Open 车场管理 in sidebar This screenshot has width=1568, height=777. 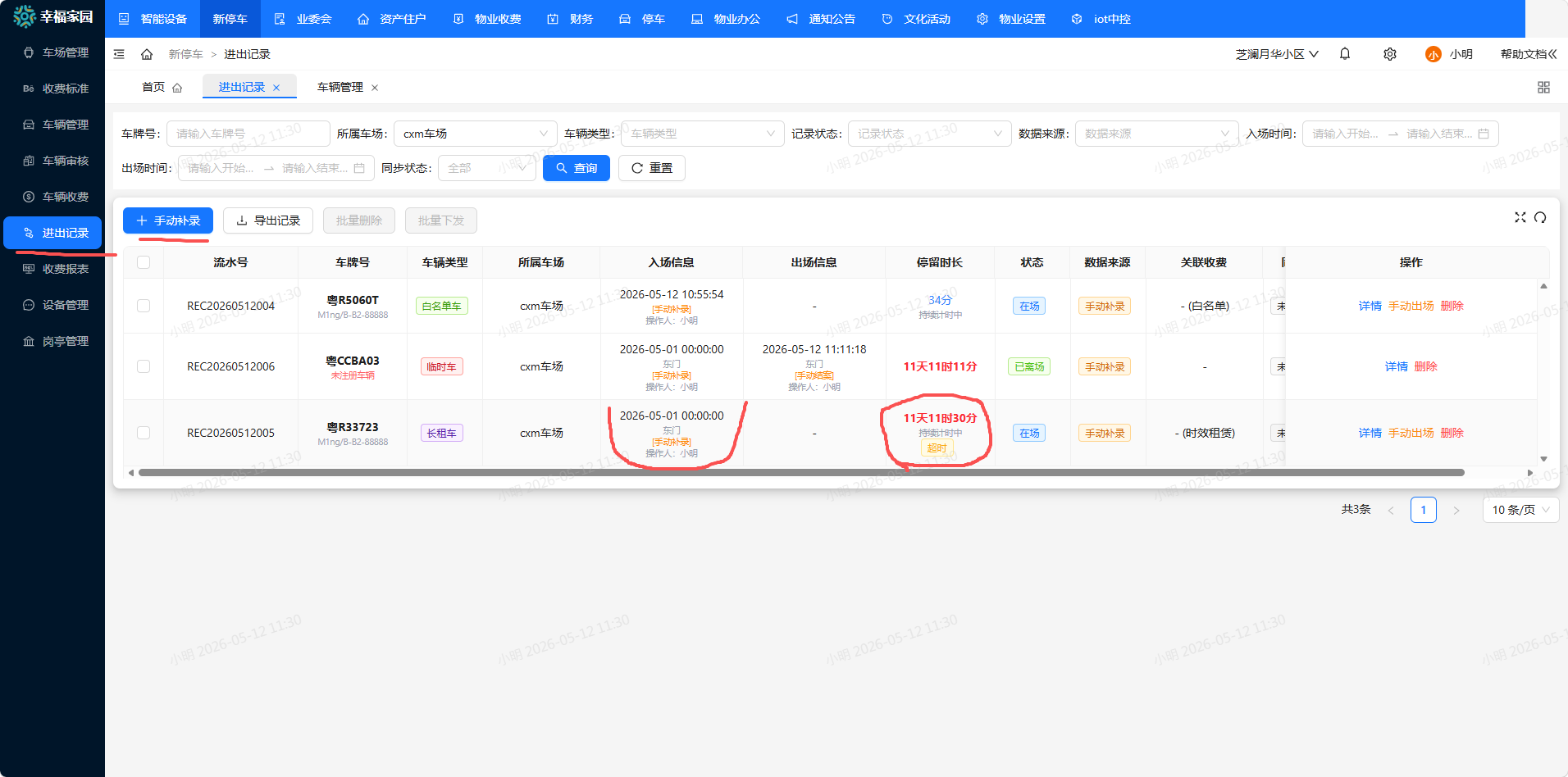(x=54, y=52)
